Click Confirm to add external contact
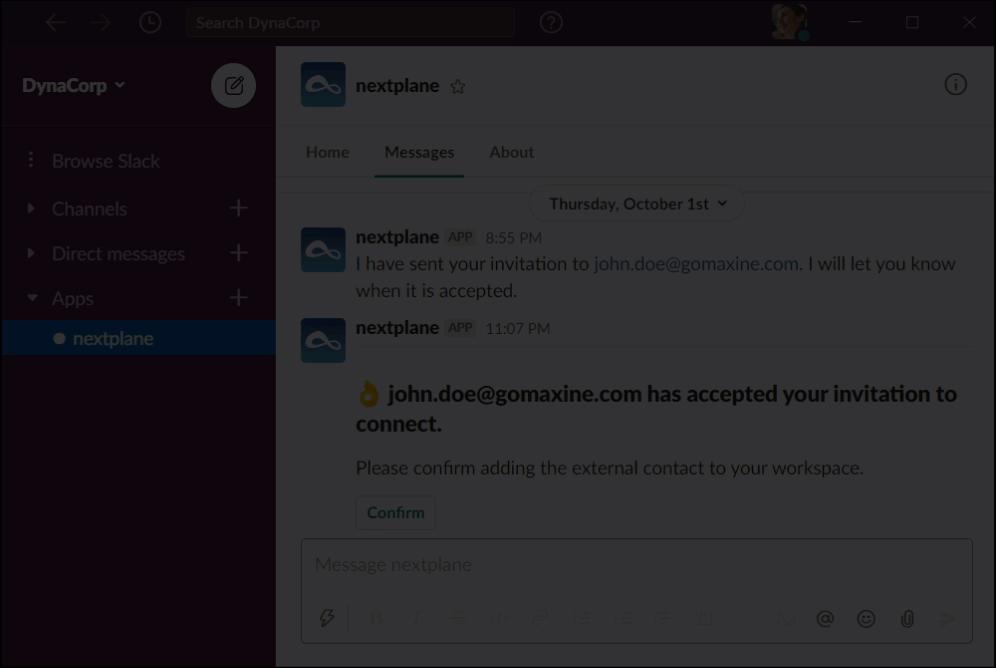Screen dimensions: 996x668 [396, 512]
